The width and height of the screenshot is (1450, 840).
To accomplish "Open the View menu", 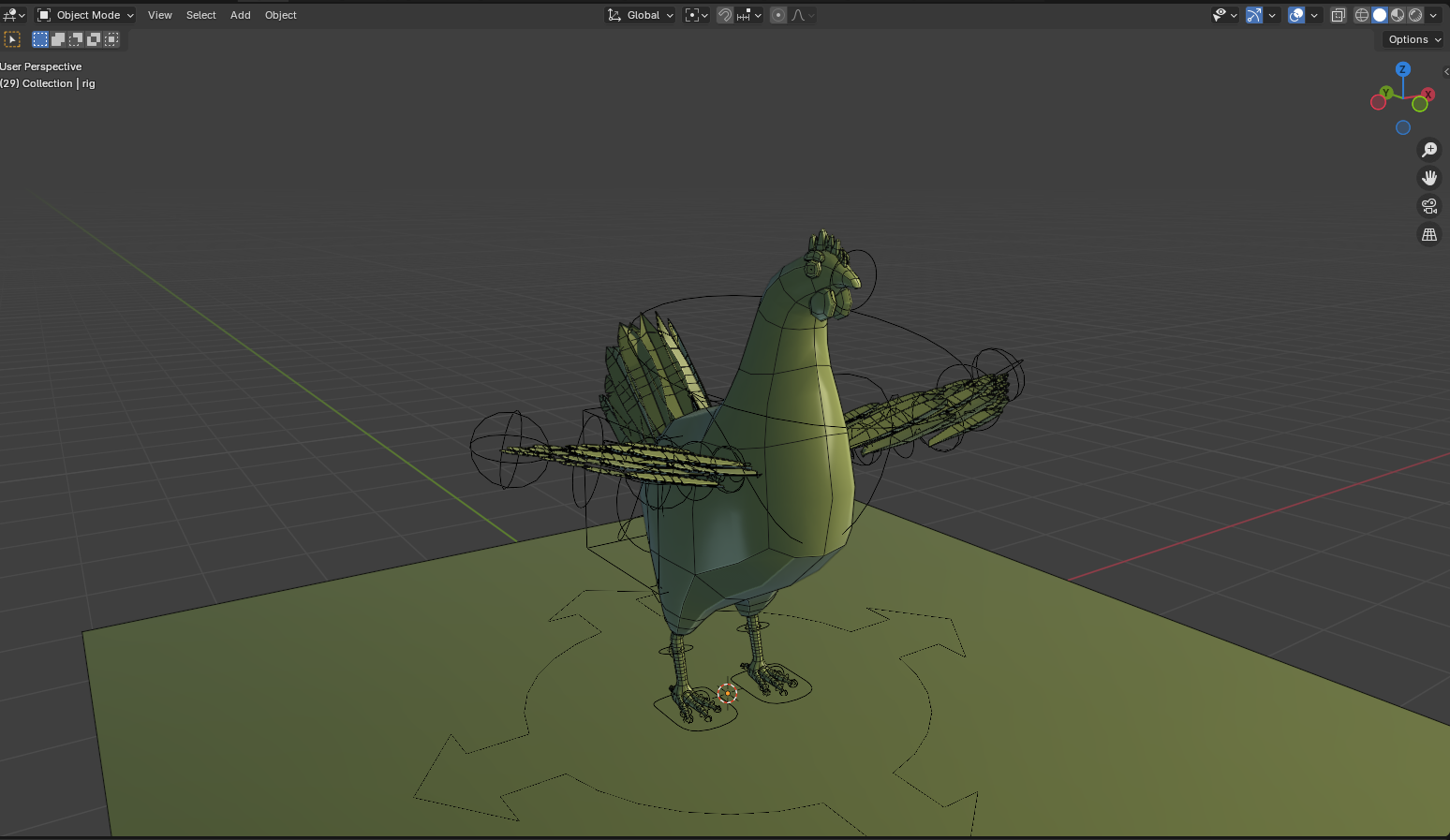I will (x=160, y=15).
